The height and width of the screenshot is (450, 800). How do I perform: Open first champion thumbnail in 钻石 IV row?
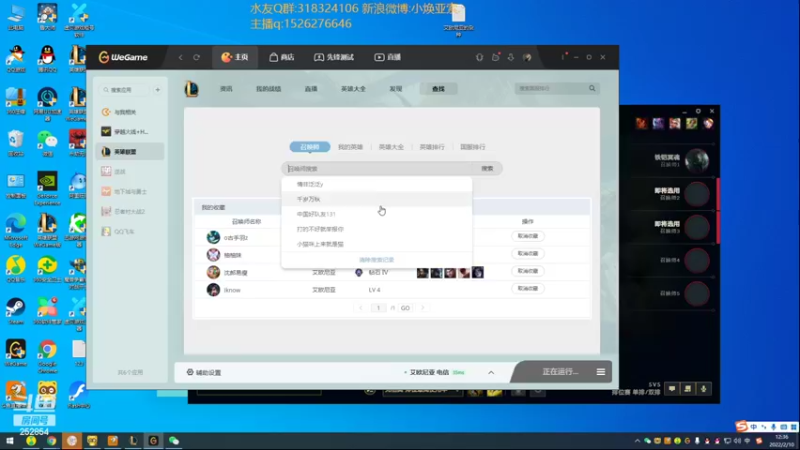click(422, 272)
